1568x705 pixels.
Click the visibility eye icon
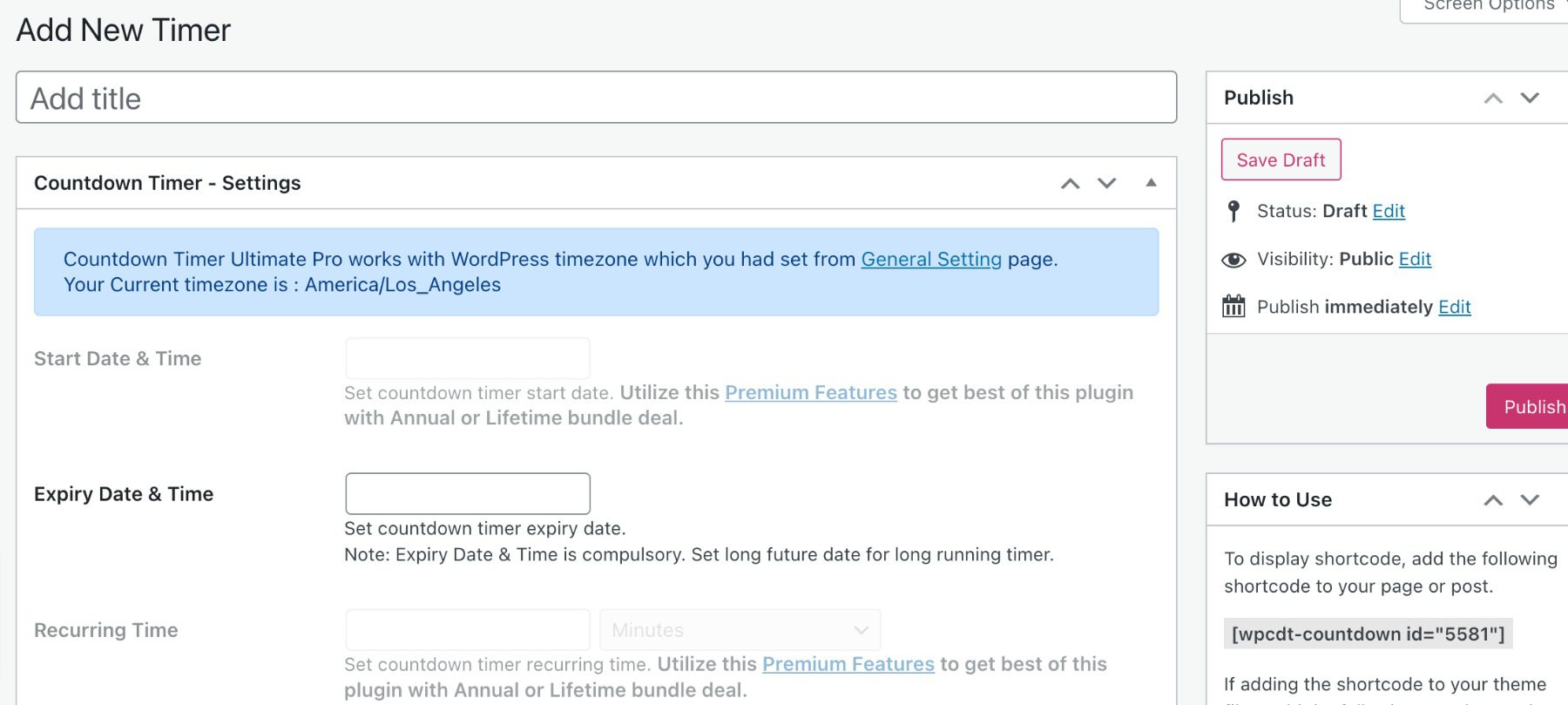[x=1233, y=260]
